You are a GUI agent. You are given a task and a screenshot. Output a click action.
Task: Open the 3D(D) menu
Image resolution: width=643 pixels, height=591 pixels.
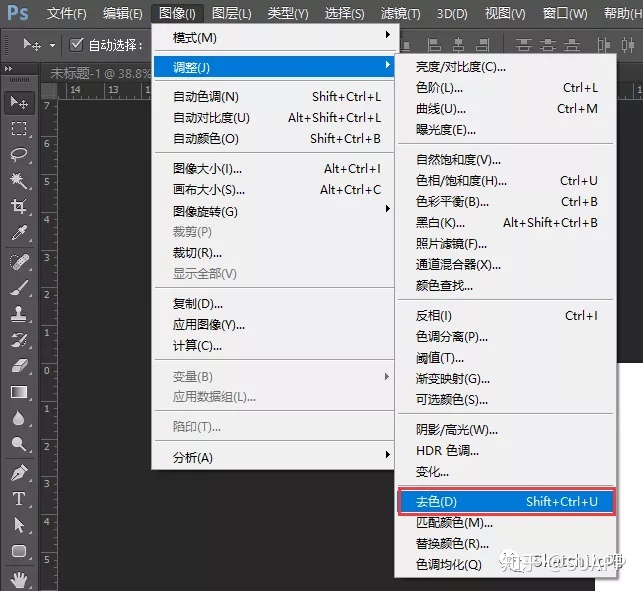(x=452, y=14)
